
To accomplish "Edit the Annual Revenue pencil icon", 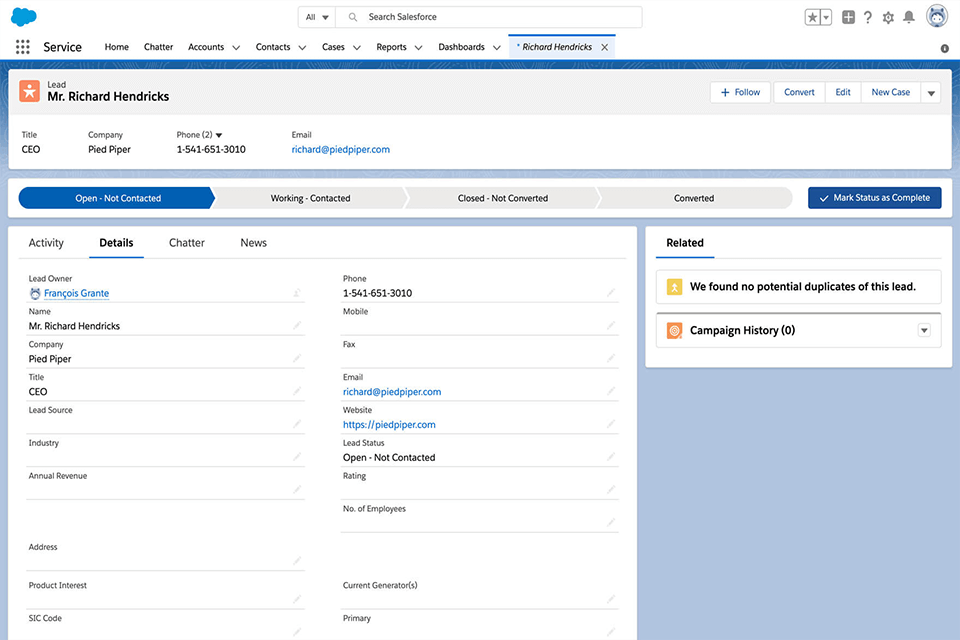I will [x=297, y=489].
